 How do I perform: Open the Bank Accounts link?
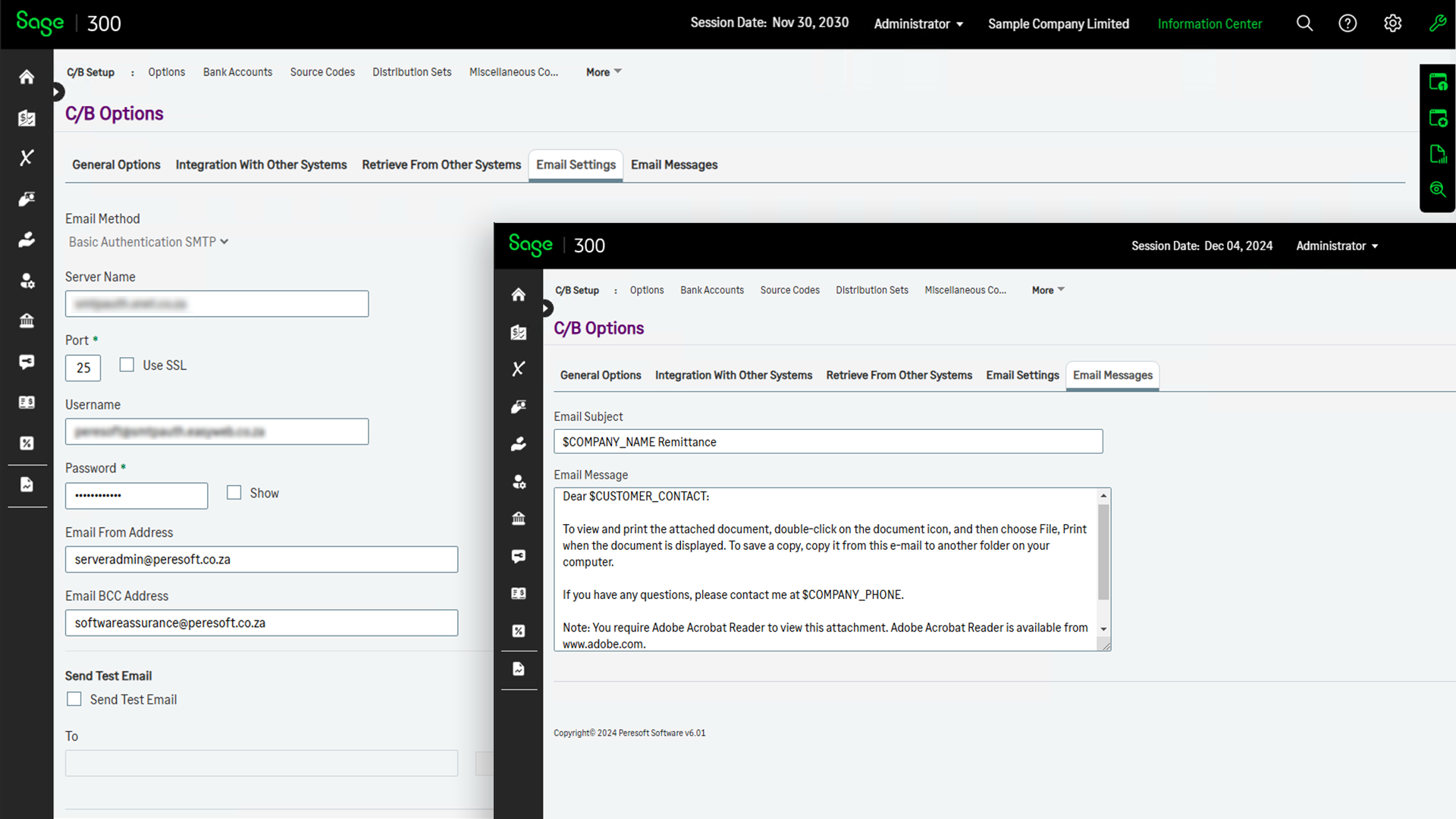[237, 72]
